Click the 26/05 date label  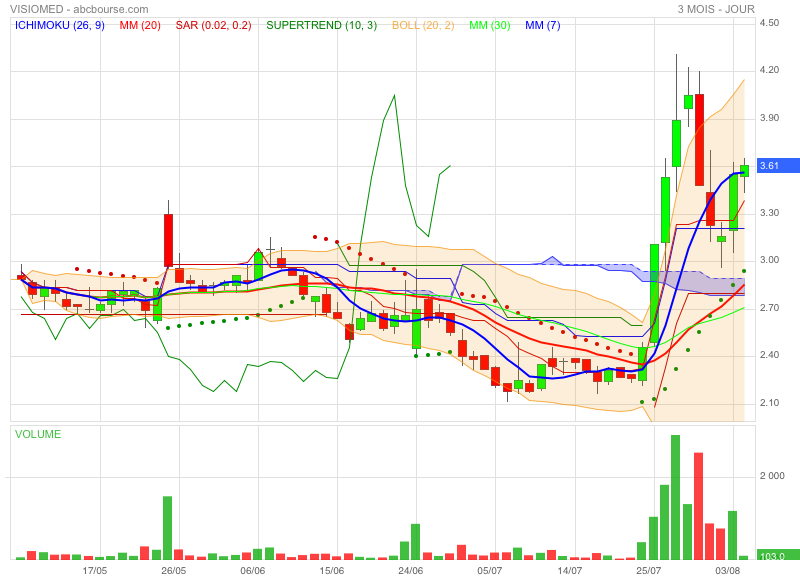click(173, 570)
